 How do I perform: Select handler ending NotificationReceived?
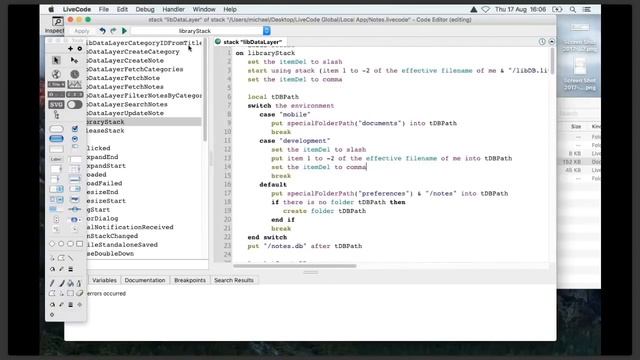click(x=130, y=227)
